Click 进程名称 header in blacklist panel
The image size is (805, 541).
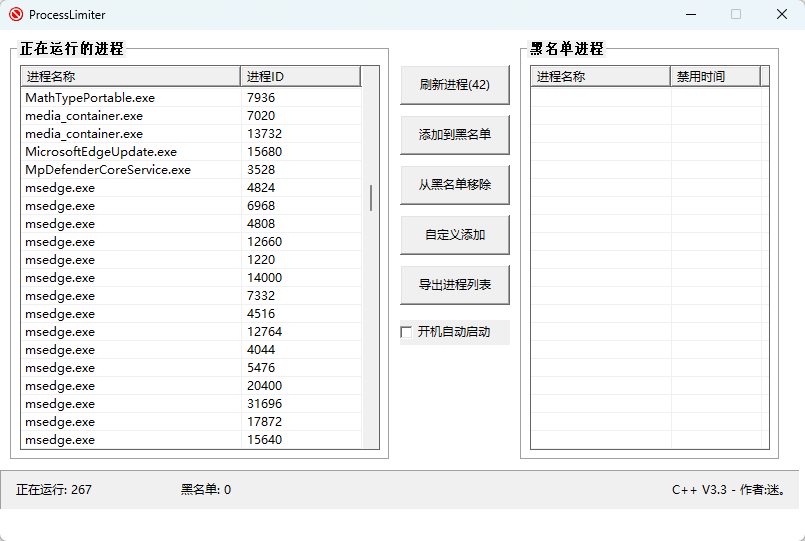pyautogui.click(x=601, y=76)
